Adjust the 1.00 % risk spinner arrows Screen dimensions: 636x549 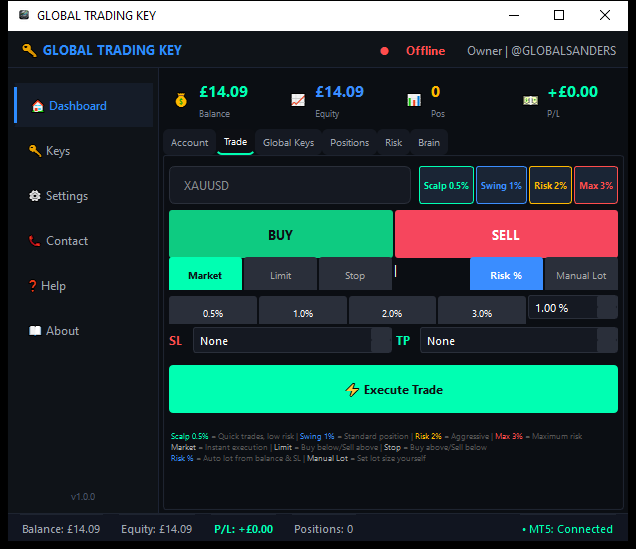click(607, 308)
